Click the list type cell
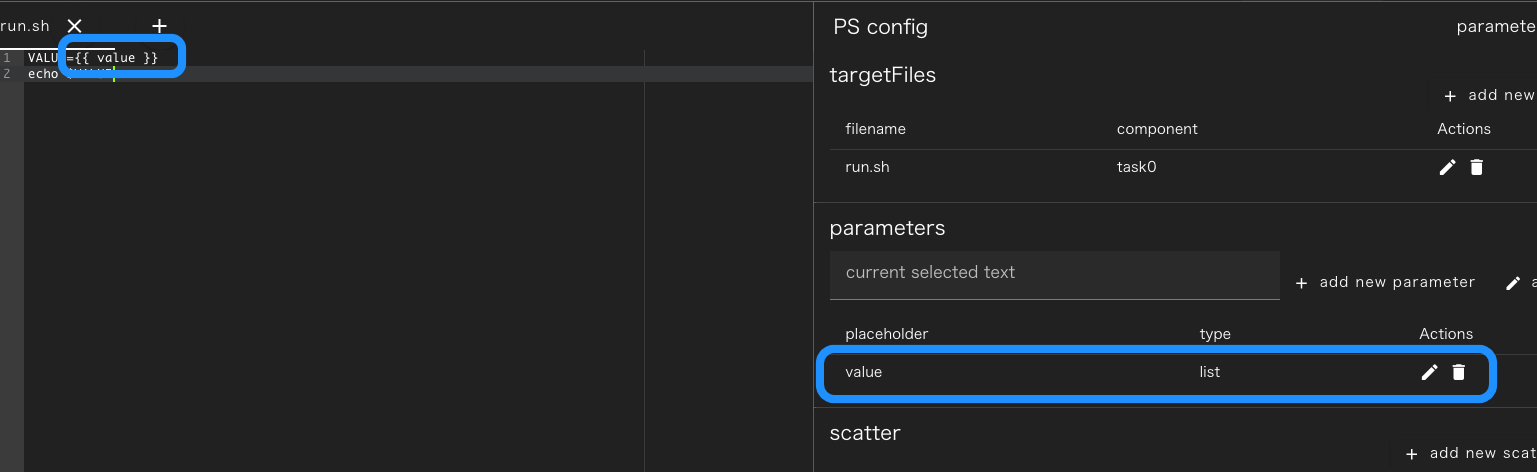This screenshot has width=1537, height=472. pos(1210,372)
